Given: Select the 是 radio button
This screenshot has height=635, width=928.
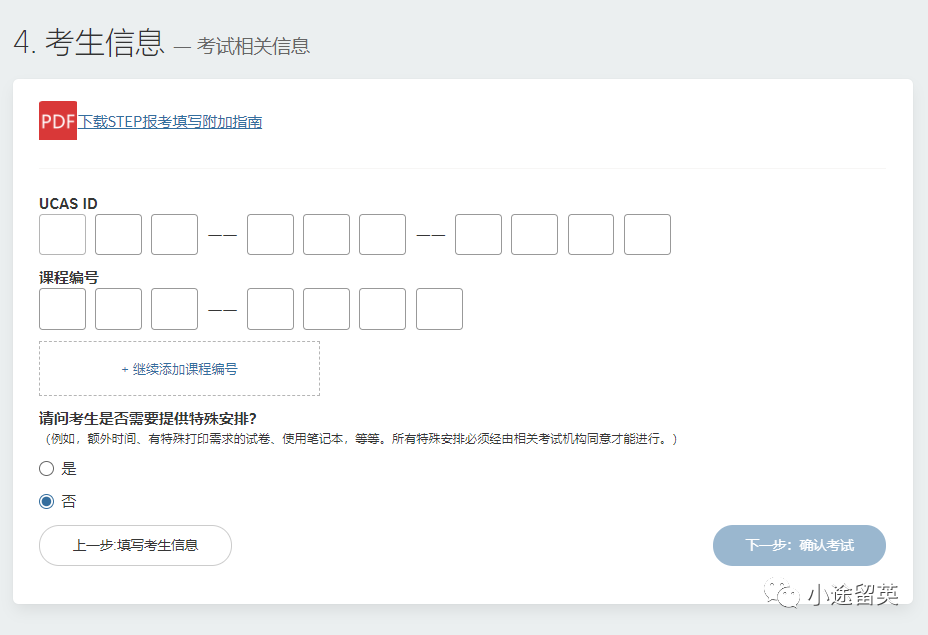Looking at the screenshot, I should tap(47, 469).
